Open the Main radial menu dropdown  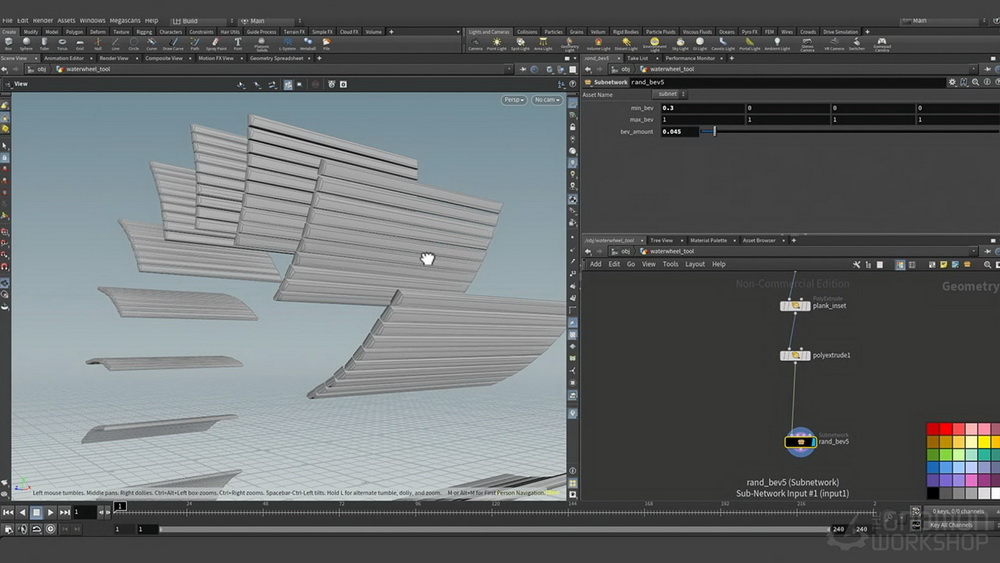click(271, 21)
